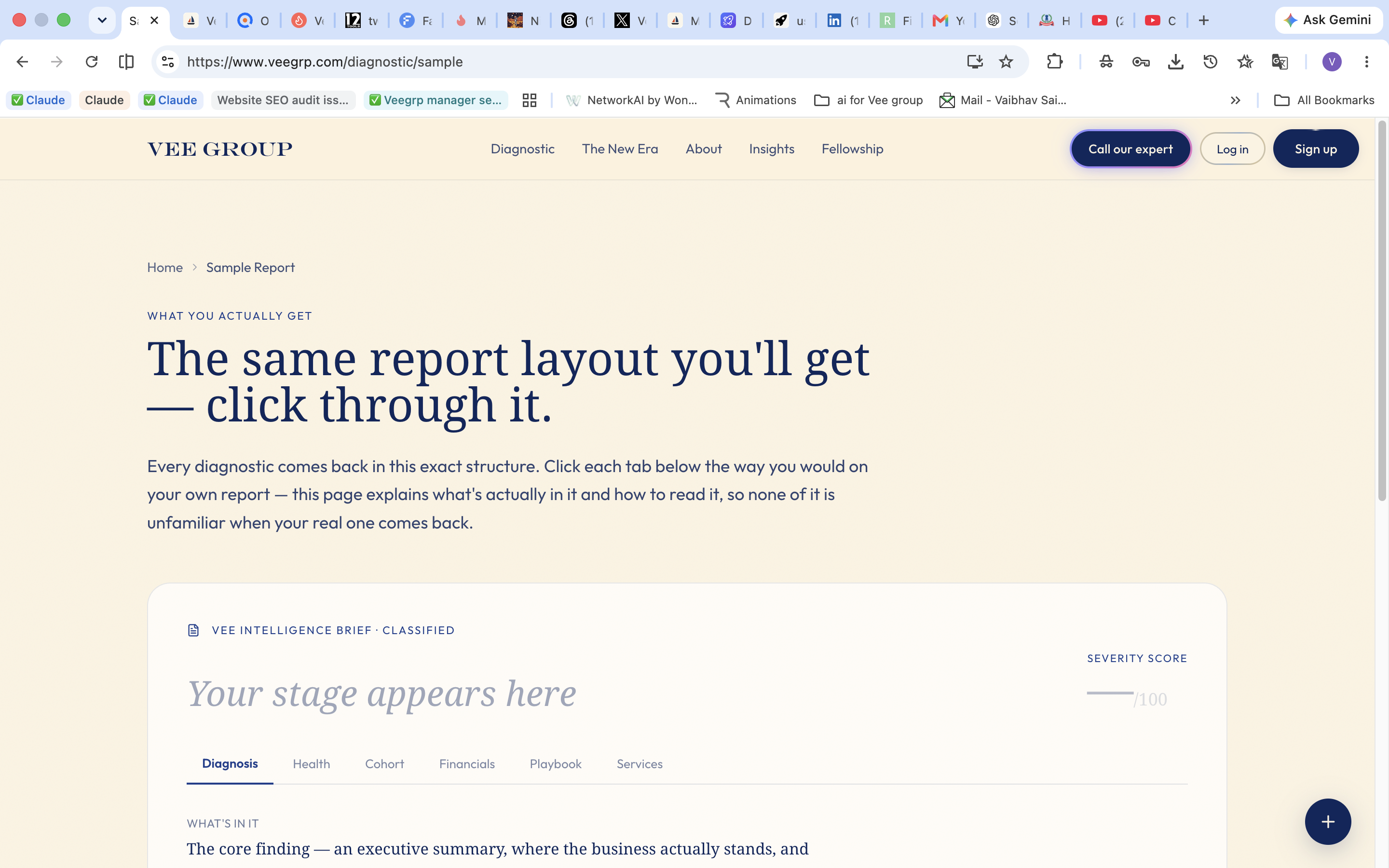Open the NetworkAI by Won... bookmark

point(631,100)
